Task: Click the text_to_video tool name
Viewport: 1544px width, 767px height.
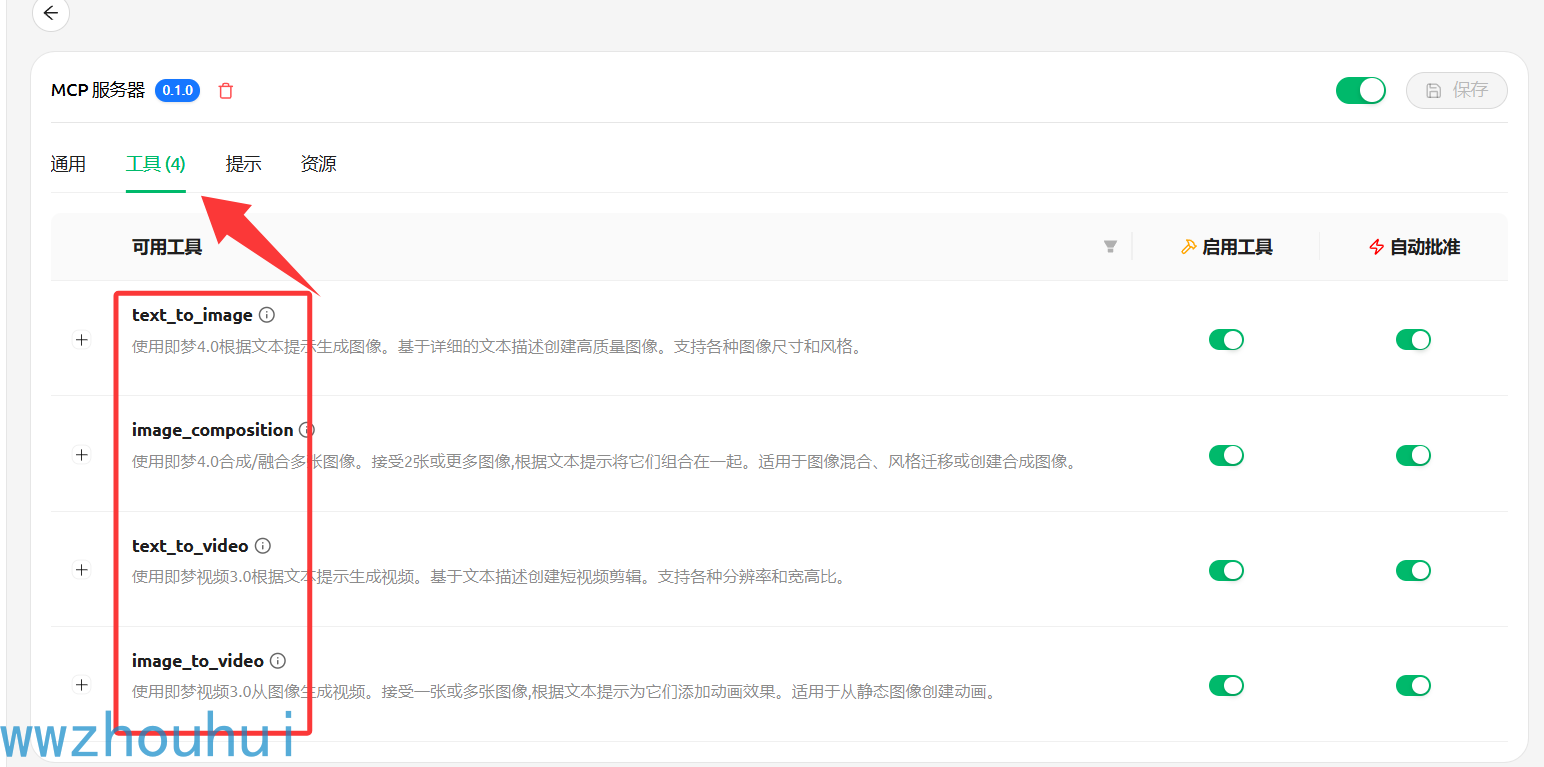Action: [190, 546]
